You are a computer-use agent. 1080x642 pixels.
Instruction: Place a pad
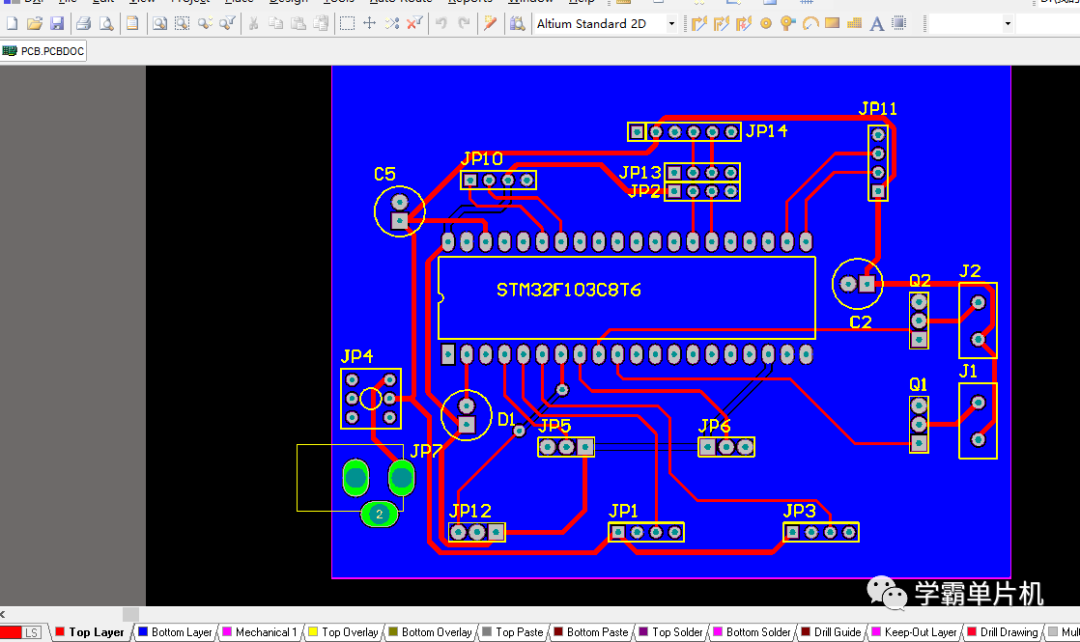(x=765, y=24)
